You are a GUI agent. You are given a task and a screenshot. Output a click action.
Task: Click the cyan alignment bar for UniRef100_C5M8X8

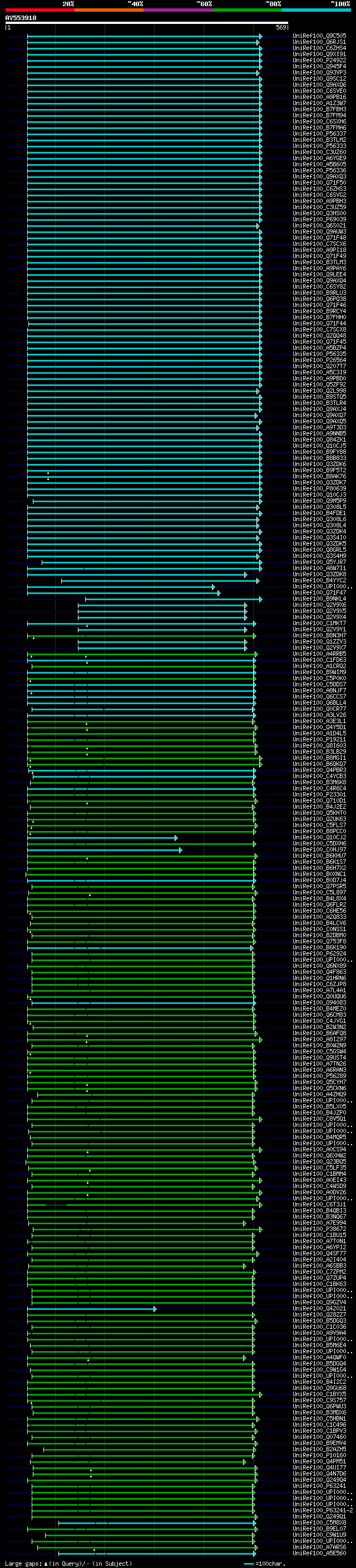(157, 1522)
